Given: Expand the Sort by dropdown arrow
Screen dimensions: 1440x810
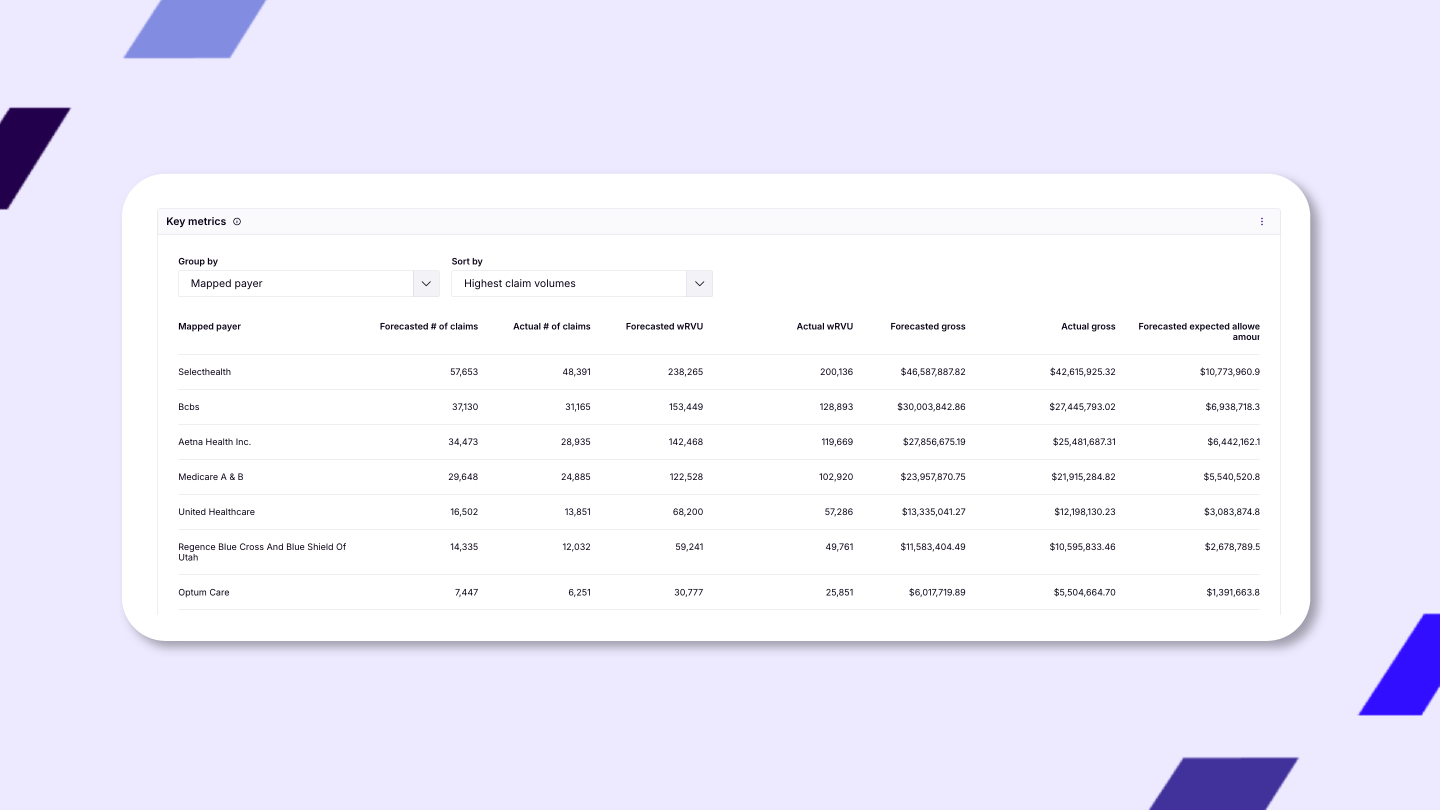Looking at the screenshot, I should (699, 284).
